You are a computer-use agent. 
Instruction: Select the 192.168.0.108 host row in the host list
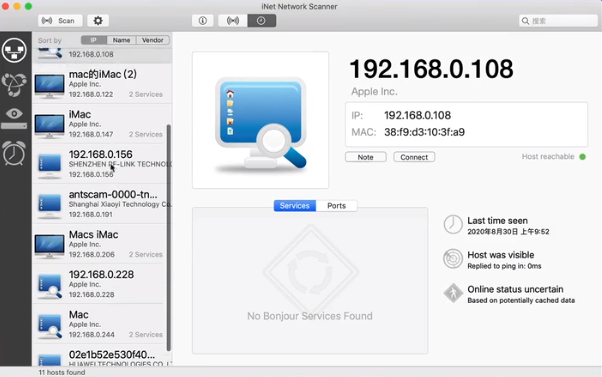102,55
